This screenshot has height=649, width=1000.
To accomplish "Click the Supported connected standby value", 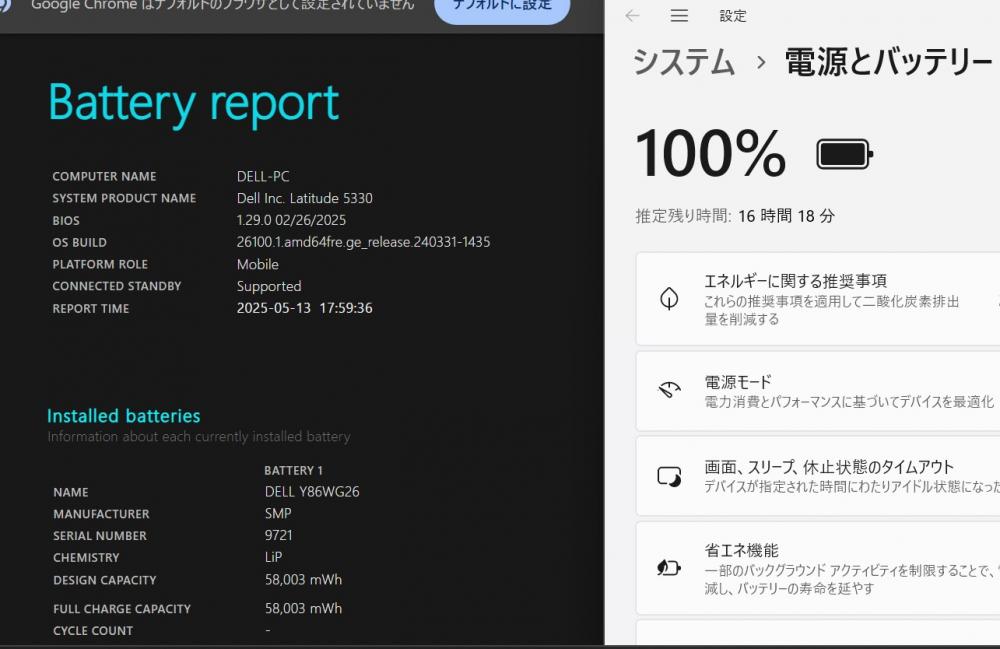I will 269,286.
